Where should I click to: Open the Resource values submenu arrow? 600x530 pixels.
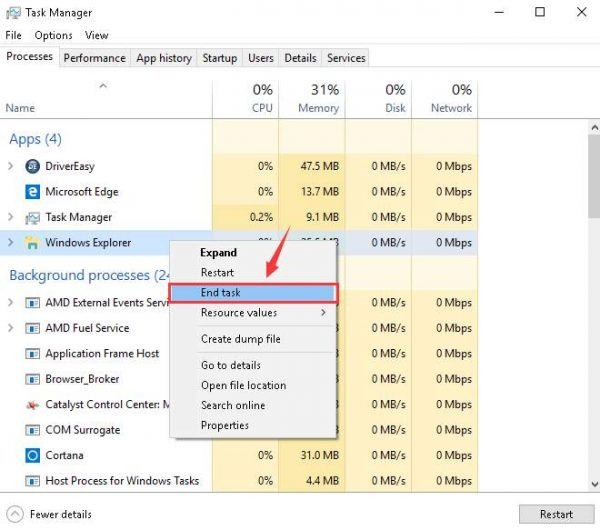pyautogui.click(x=323, y=313)
